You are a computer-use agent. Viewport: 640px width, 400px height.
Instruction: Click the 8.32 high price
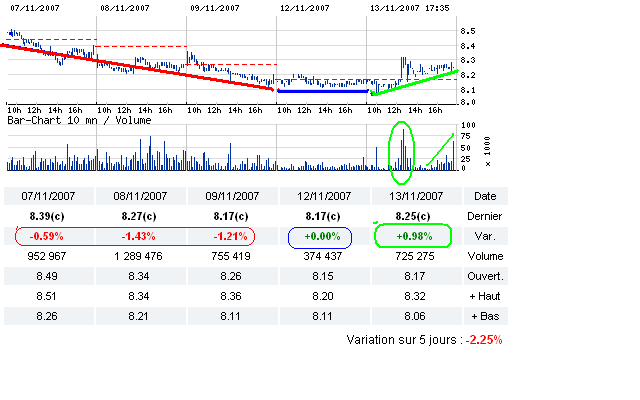click(415, 296)
